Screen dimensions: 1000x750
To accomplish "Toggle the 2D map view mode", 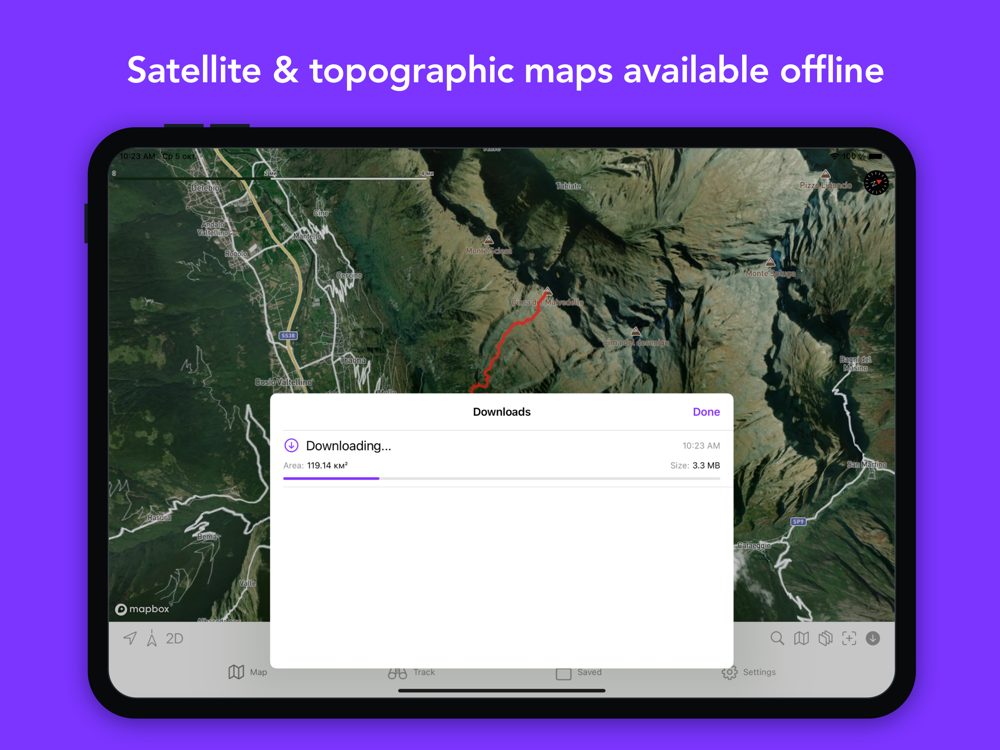I will (x=175, y=638).
